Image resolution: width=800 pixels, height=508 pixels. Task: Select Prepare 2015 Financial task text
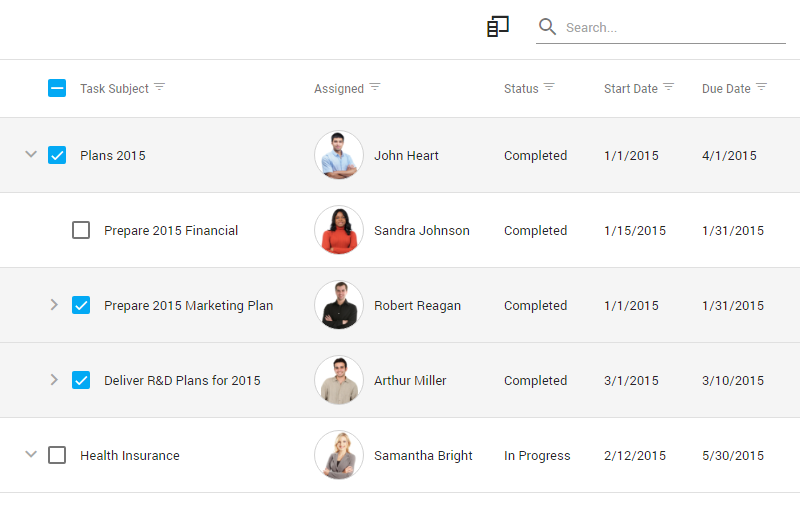(x=171, y=231)
